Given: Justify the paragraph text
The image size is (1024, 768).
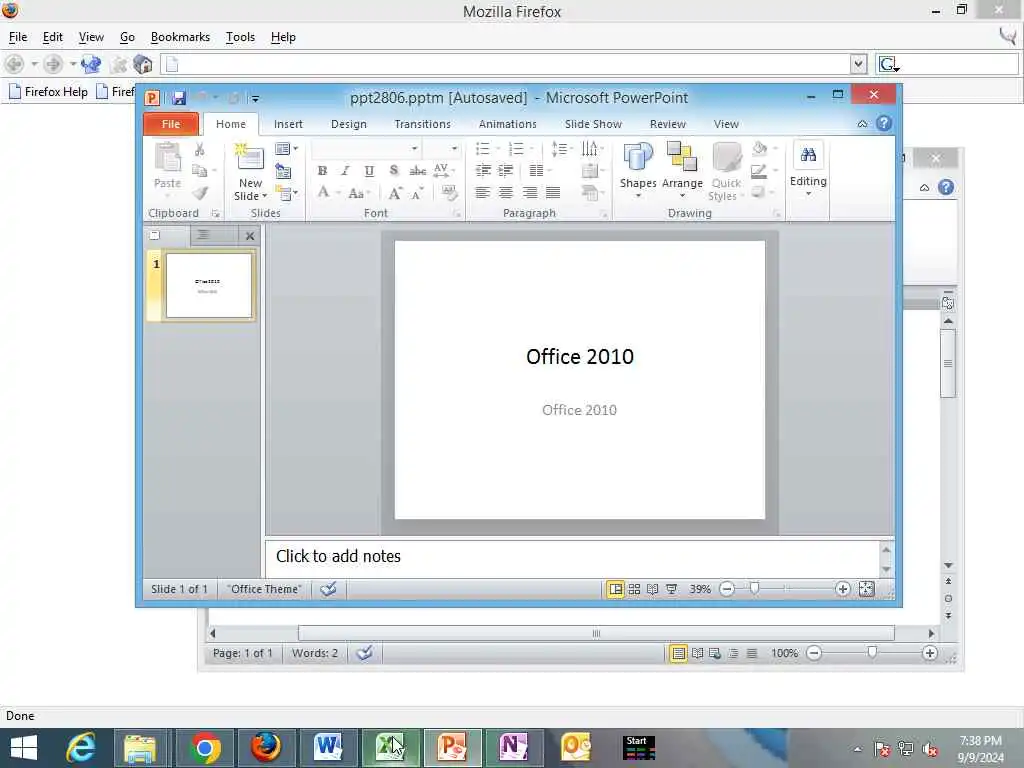Looking at the screenshot, I should point(553,193).
